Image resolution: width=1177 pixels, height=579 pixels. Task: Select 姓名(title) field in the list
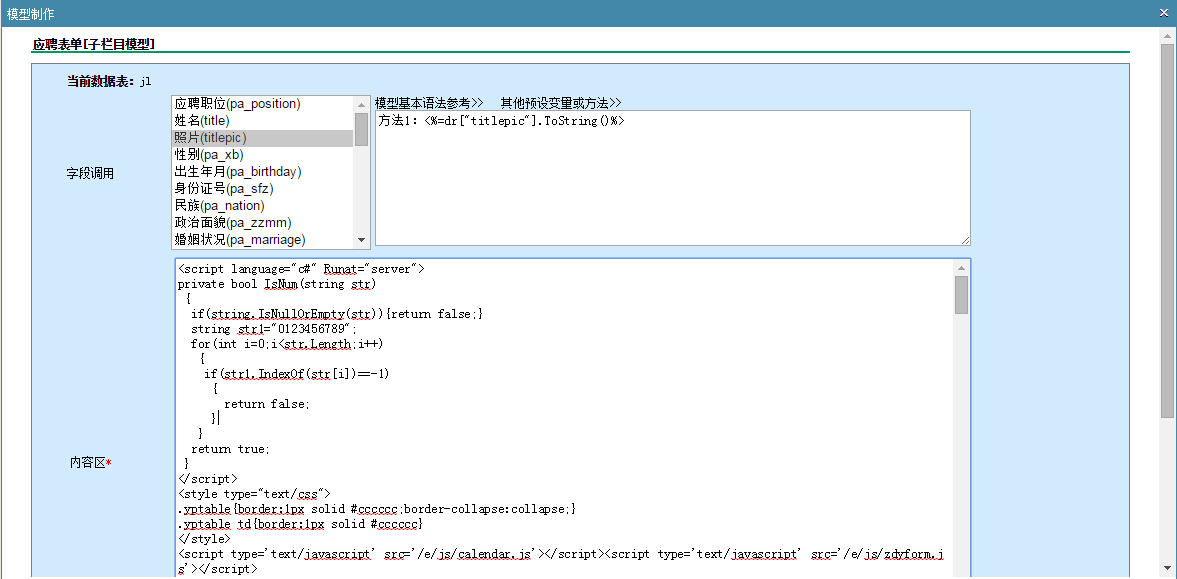(x=202, y=121)
